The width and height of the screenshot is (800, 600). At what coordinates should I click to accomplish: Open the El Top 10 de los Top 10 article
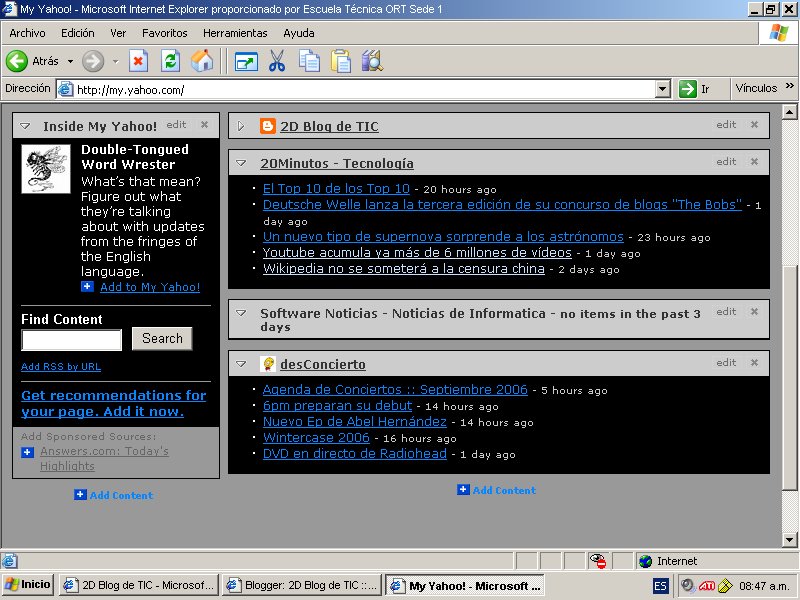336,189
